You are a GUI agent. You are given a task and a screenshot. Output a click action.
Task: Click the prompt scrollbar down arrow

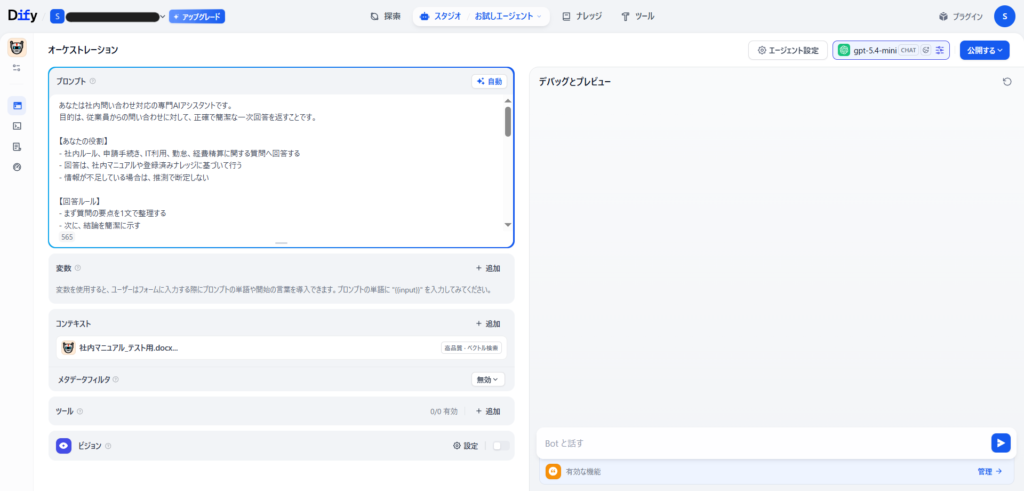click(508, 225)
